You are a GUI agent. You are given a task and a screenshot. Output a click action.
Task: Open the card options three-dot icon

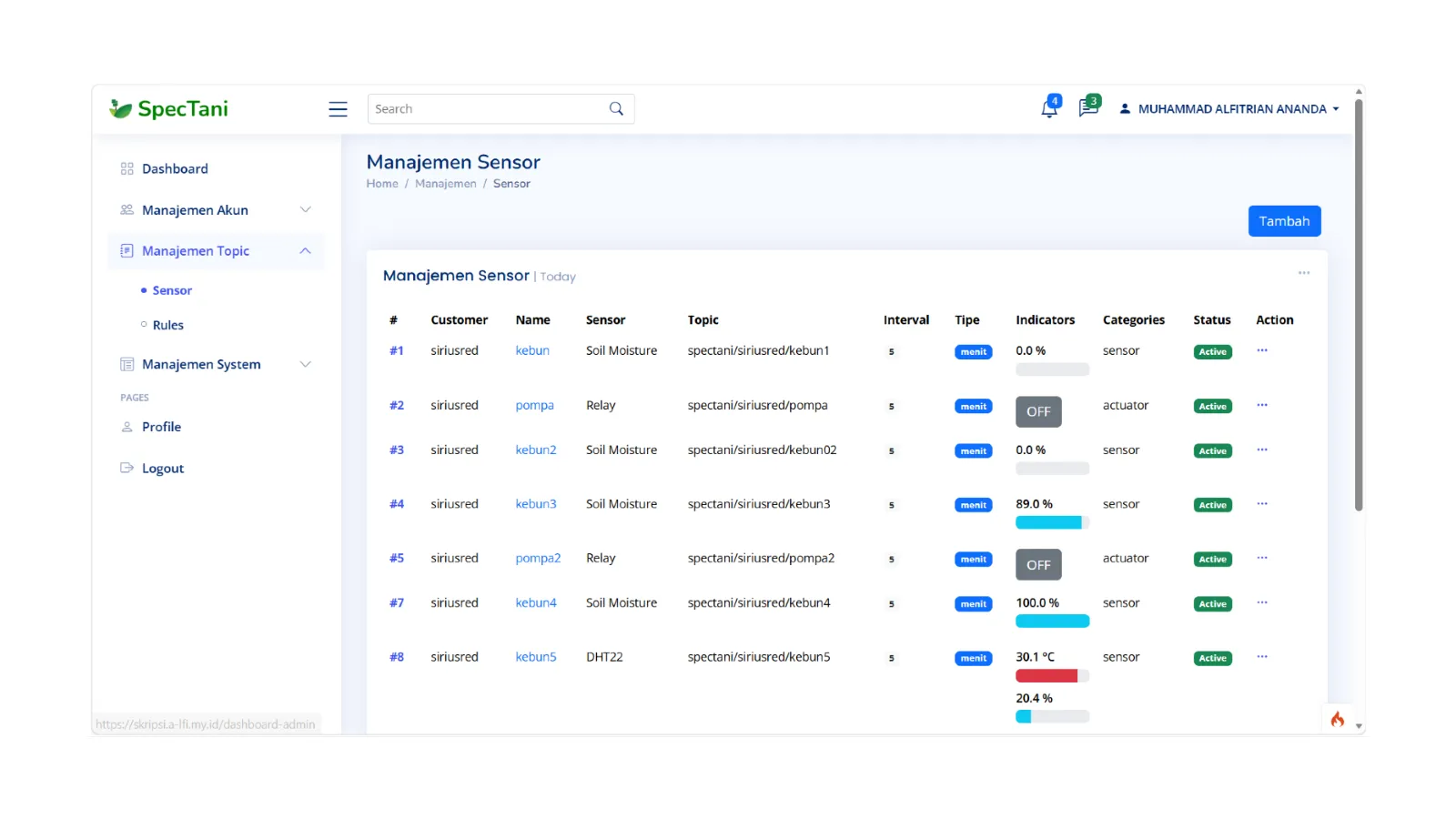coord(1304,273)
